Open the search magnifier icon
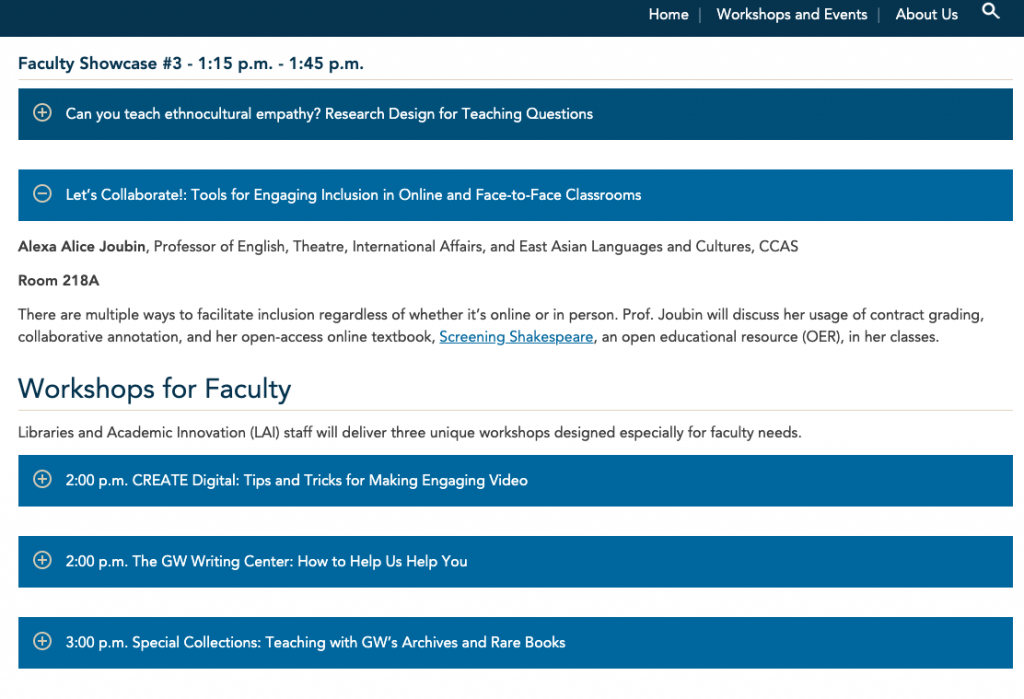 point(991,12)
